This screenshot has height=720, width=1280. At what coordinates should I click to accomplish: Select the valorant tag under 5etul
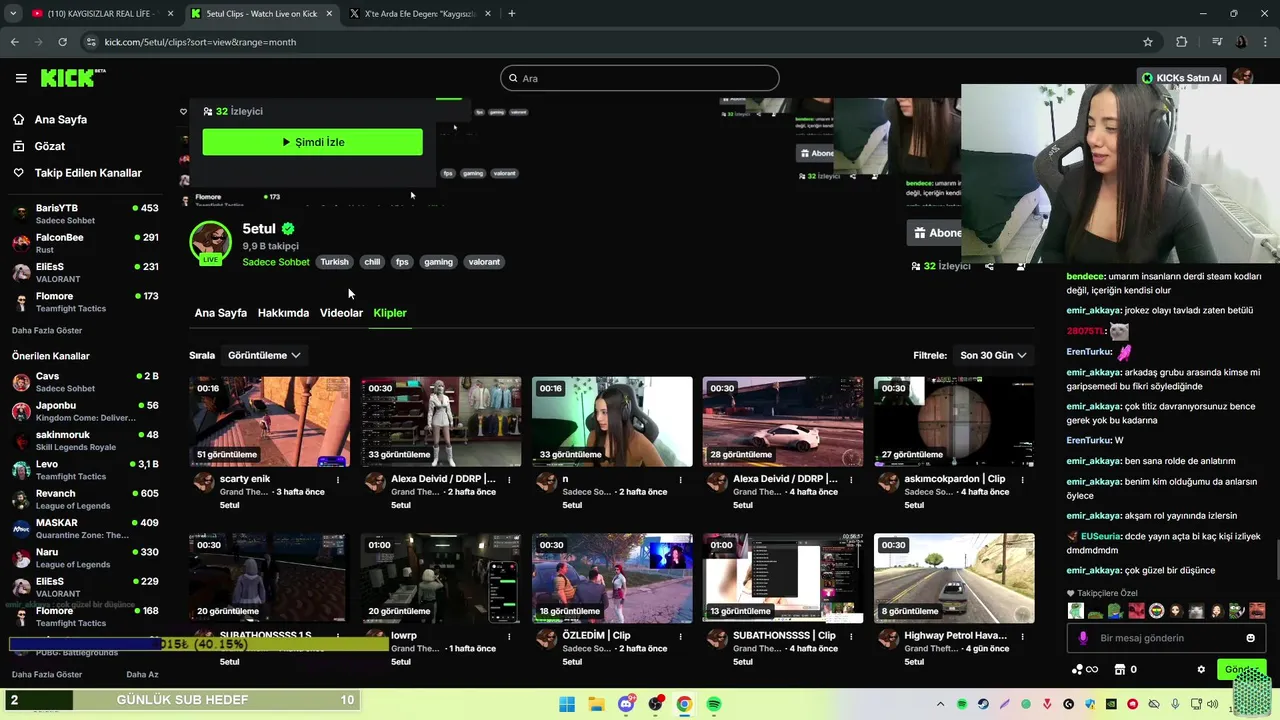(x=484, y=262)
